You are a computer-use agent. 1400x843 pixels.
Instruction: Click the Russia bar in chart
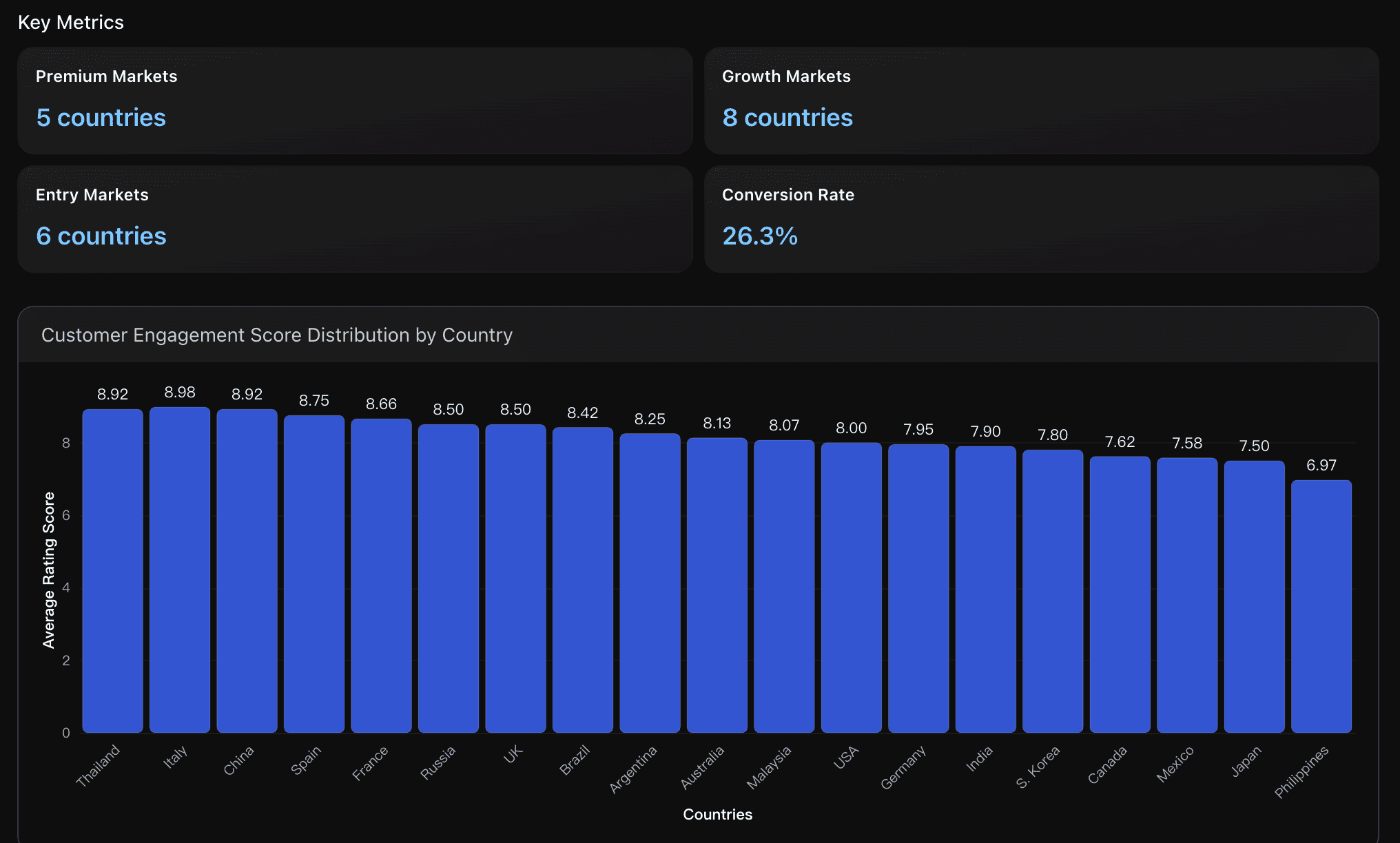coord(449,578)
